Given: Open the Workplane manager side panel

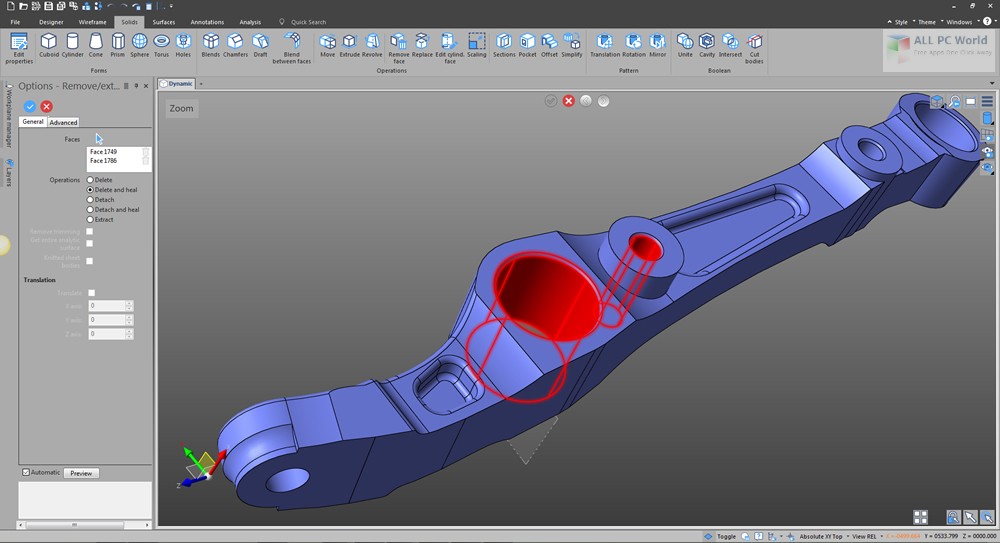Looking at the screenshot, I should (9, 116).
